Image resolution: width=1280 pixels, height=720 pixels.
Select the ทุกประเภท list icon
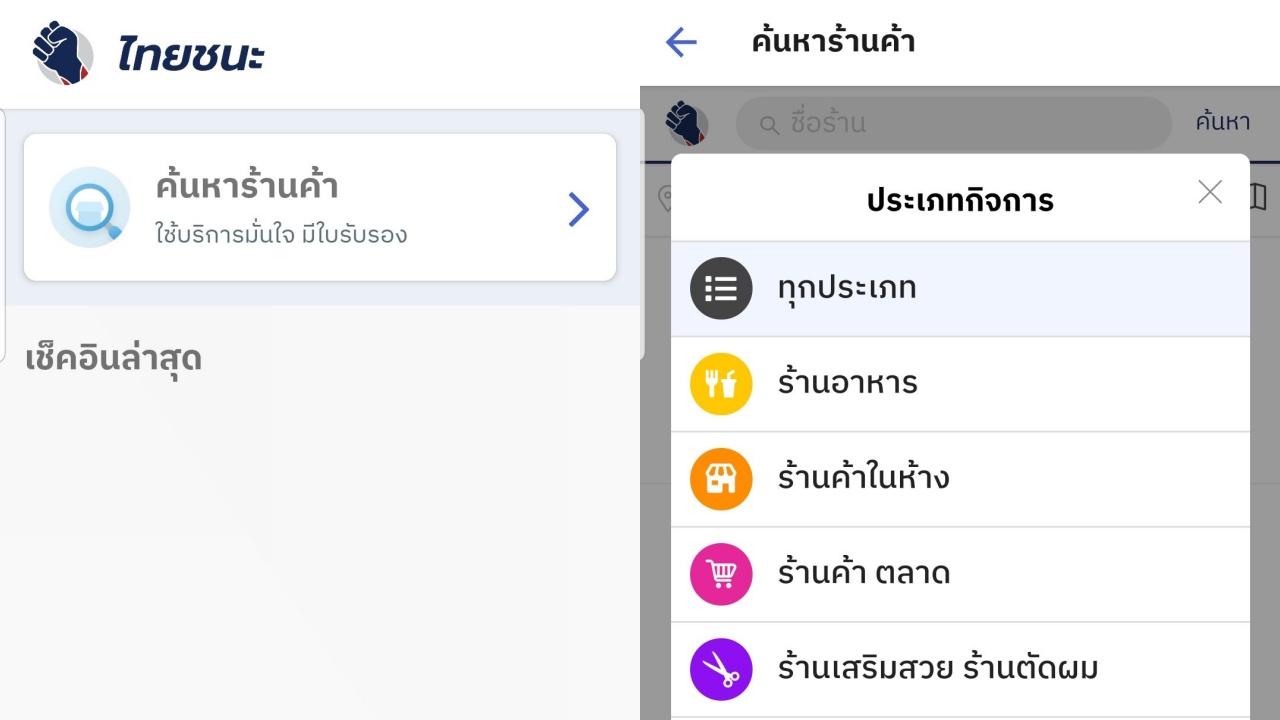[721, 288]
